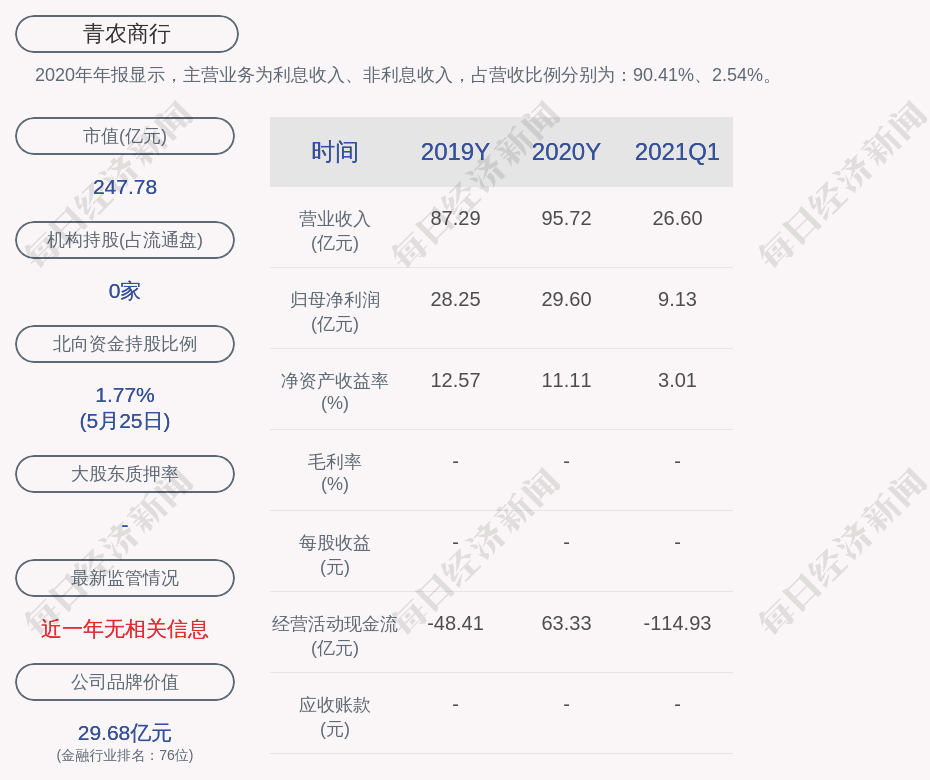
Task: Click the 金融行业排名：76位 note
Action: tap(125, 755)
